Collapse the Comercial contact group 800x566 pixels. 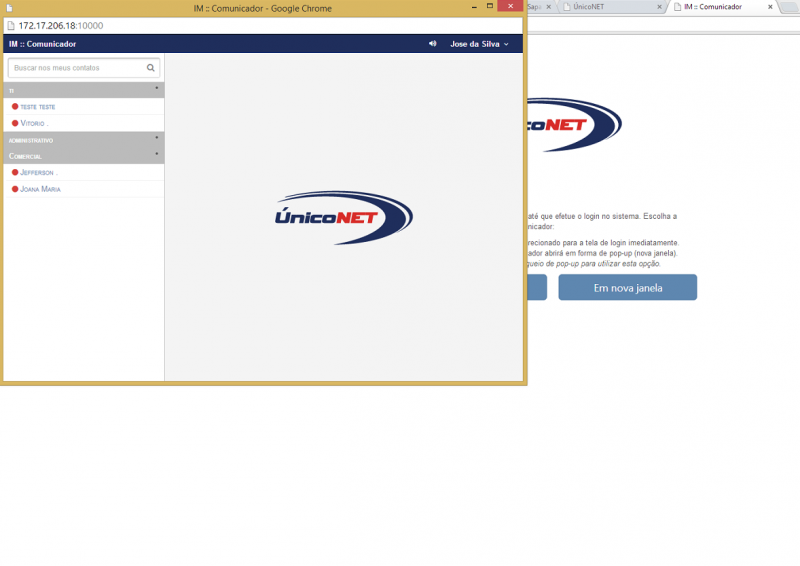click(84, 156)
